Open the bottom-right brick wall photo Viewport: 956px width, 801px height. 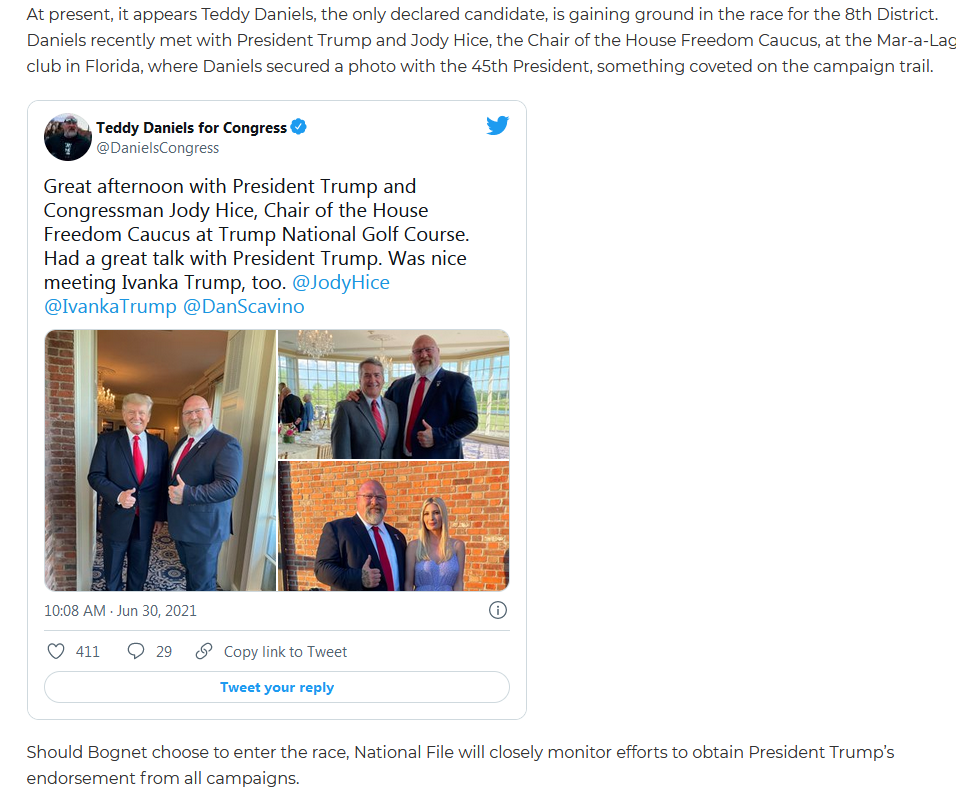coord(394,526)
